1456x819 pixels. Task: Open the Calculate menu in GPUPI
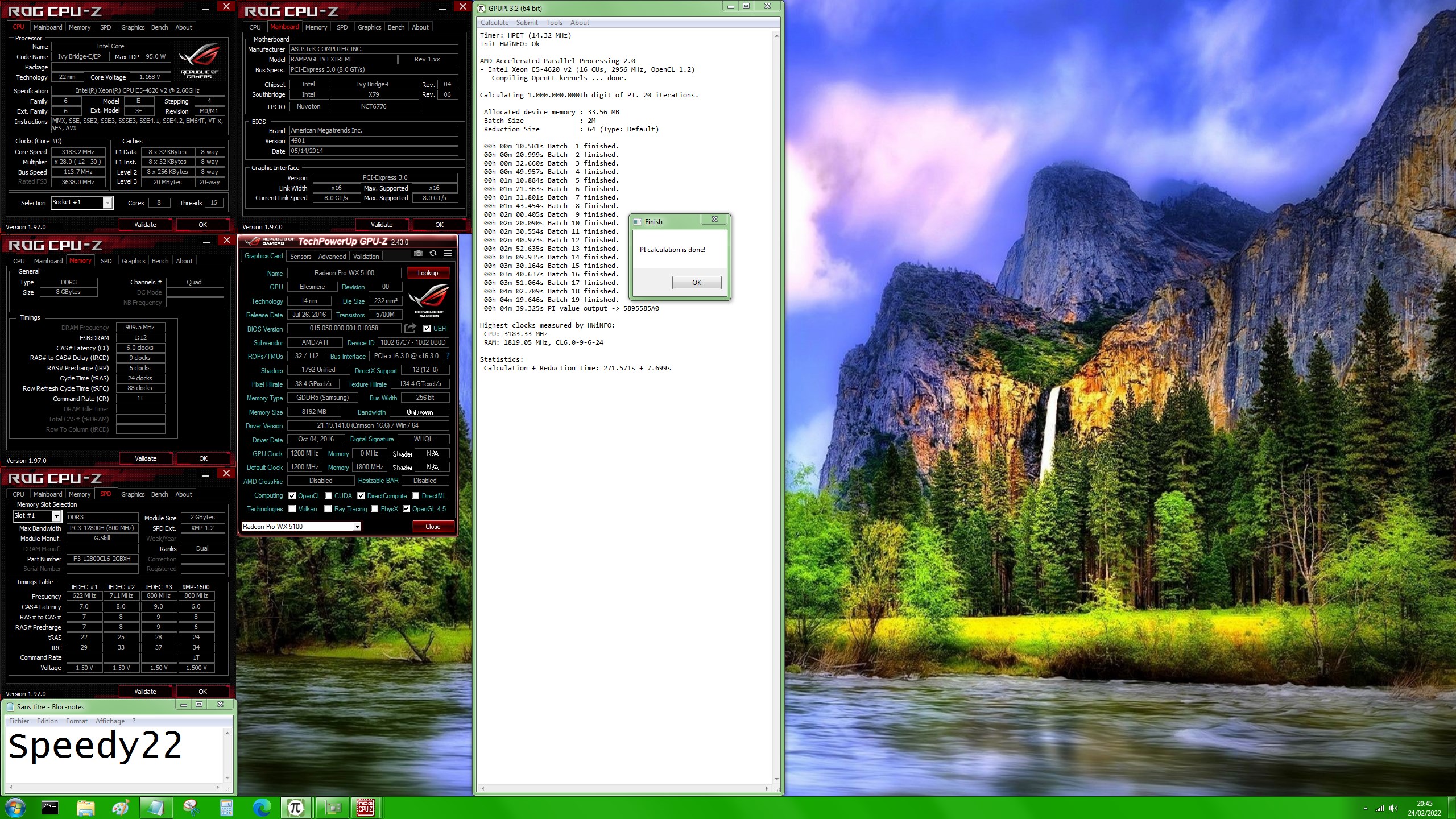494,23
